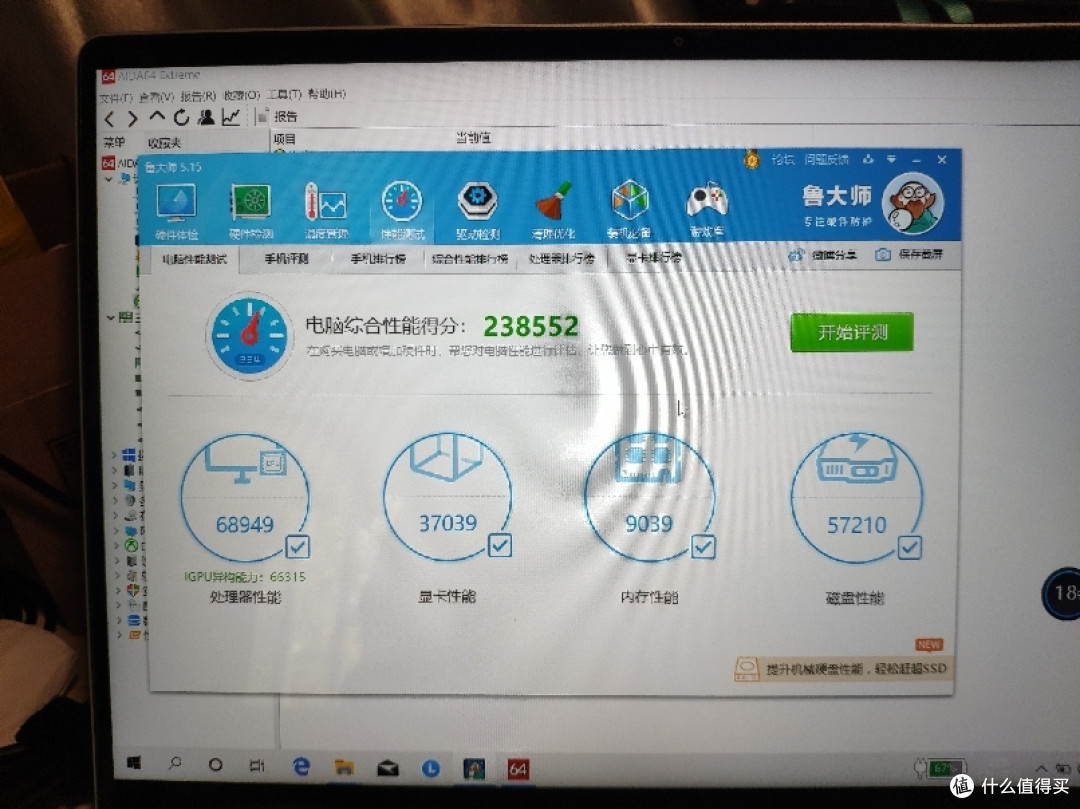The width and height of the screenshot is (1080, 809).
Task: Expand the colored-shield security node in AIDA64 tree
Action: point(118,591)
